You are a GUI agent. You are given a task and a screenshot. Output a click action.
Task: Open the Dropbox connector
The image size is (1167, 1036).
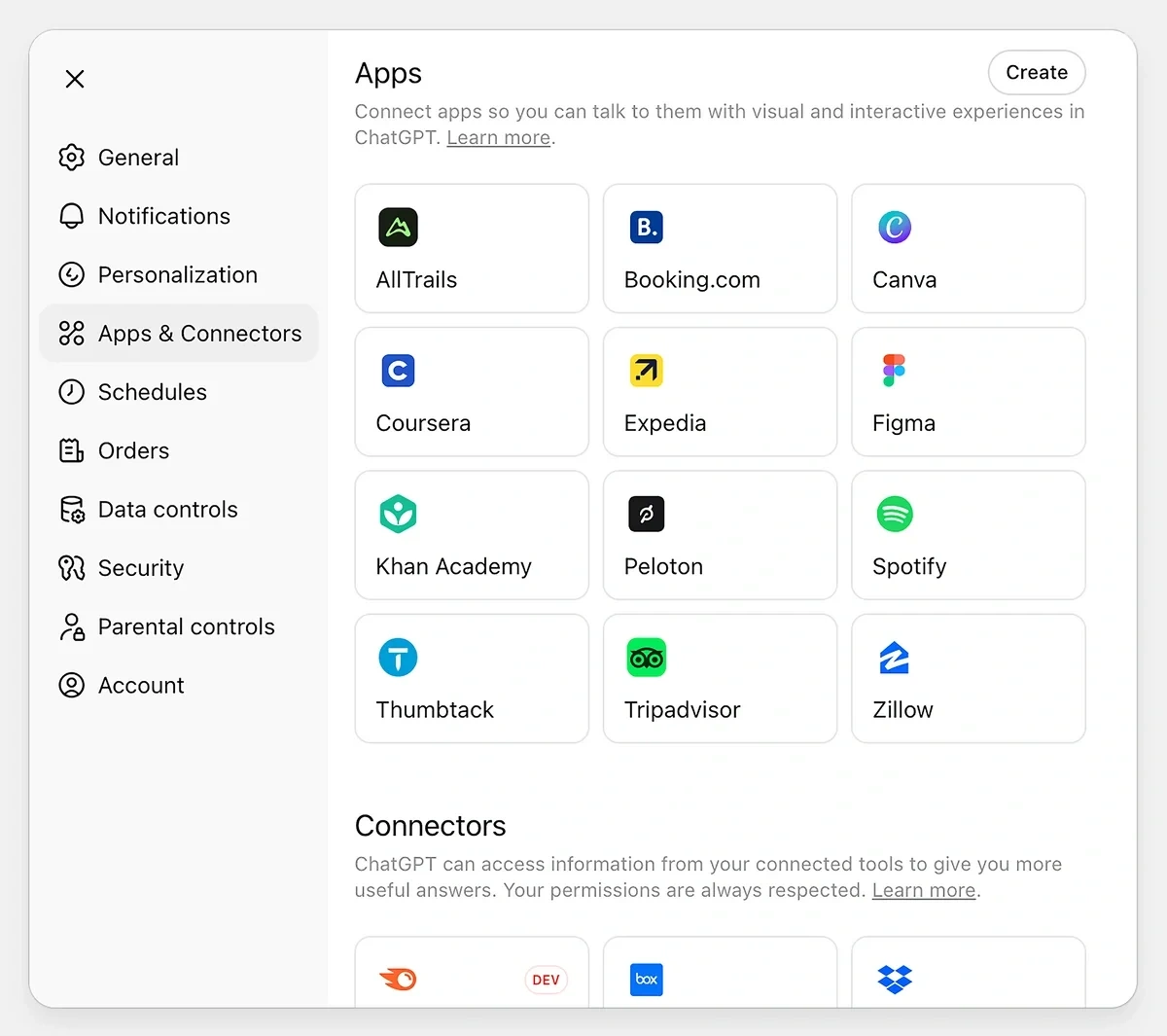click(967, 978)
